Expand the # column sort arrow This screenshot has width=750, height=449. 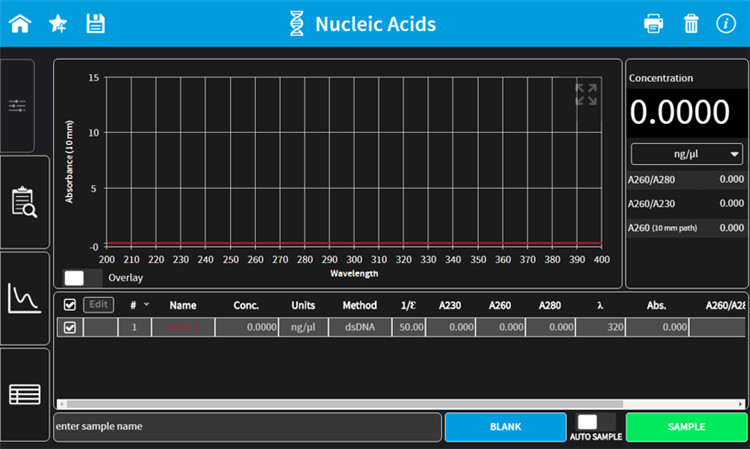(147, 305)
